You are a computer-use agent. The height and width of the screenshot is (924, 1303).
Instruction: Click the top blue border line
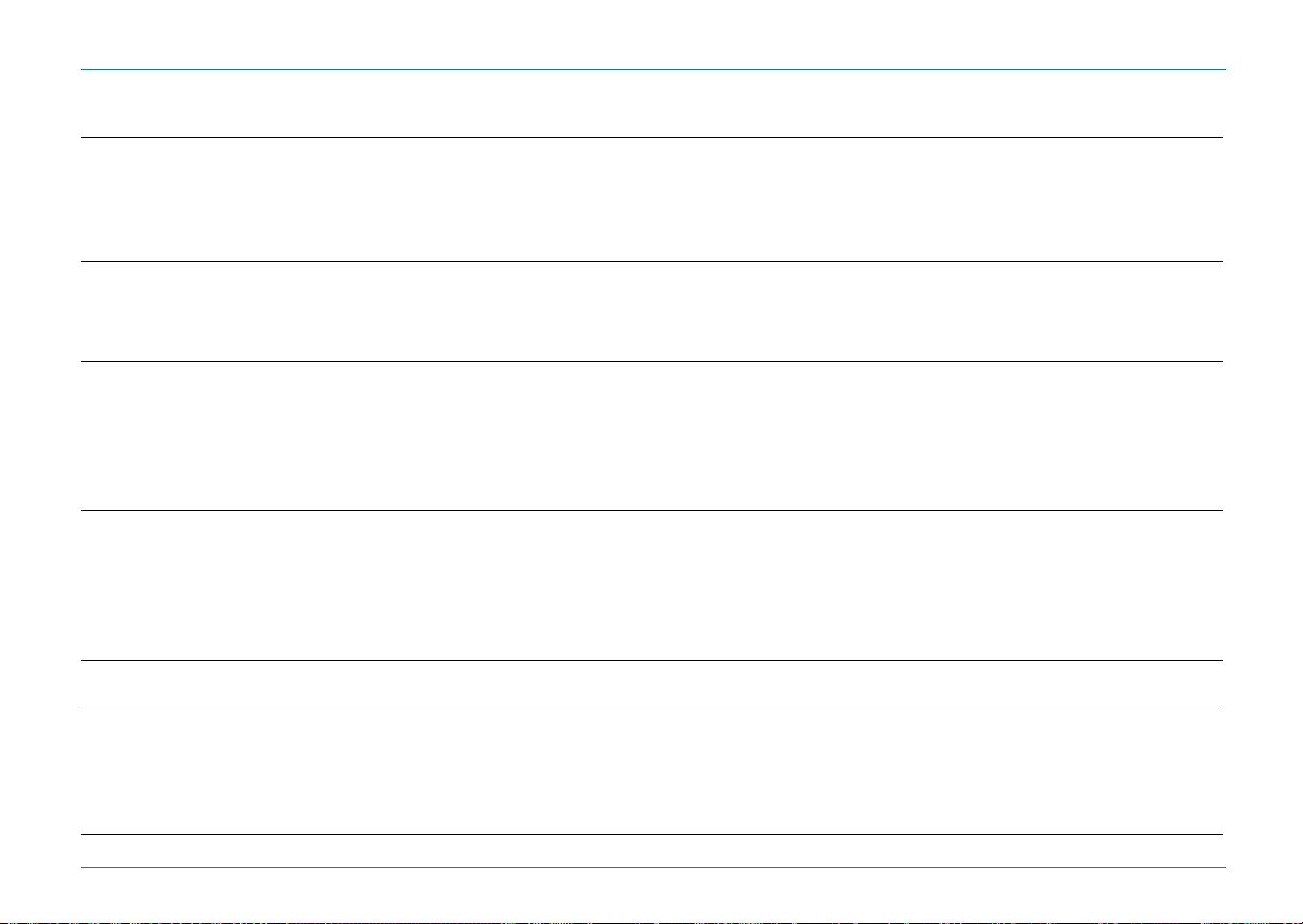pyautogui.click(x=653, y=69)
